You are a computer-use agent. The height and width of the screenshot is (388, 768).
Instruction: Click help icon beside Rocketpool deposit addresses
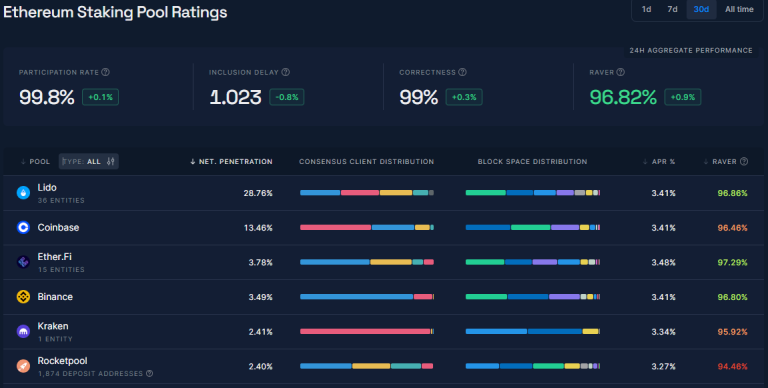click(x=149, y=373)
